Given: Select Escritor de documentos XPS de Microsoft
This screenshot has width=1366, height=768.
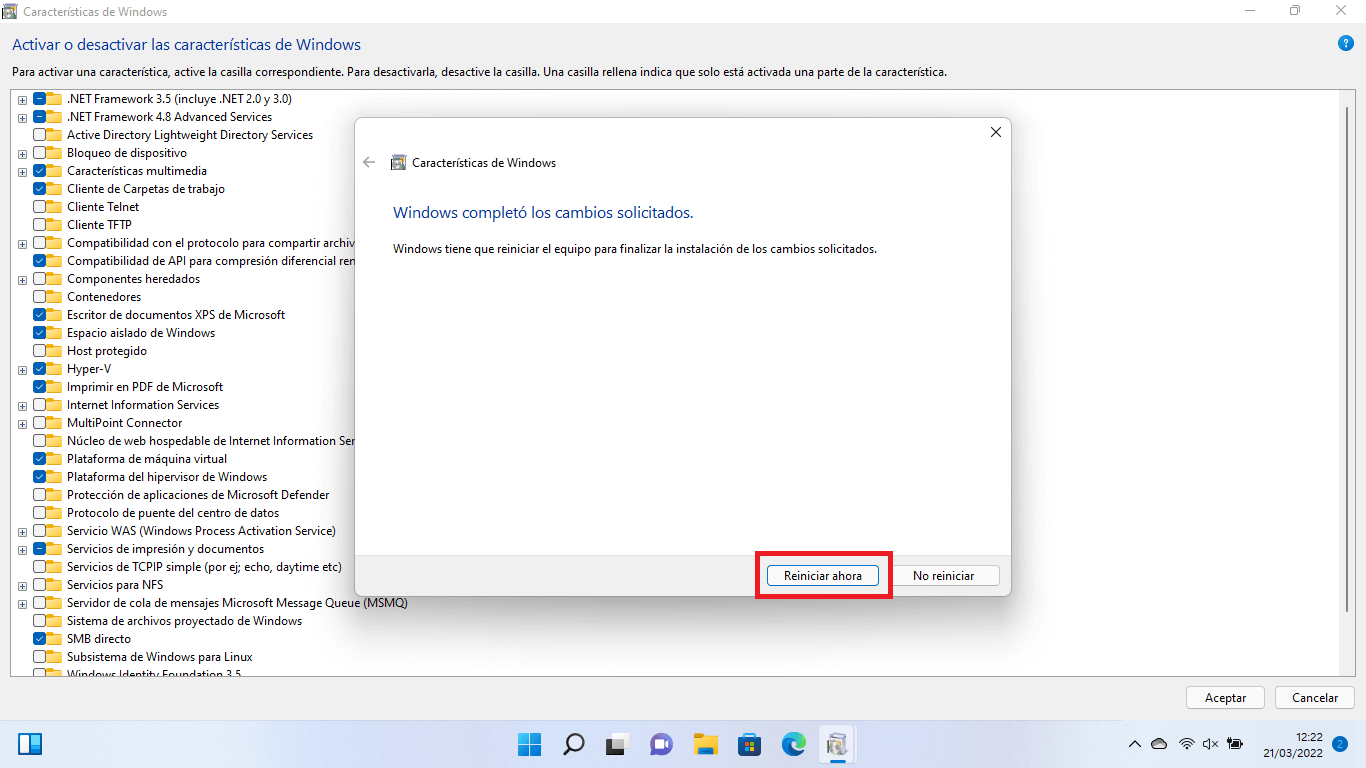Looking at the screenshot, I should (x=176, y=315).
